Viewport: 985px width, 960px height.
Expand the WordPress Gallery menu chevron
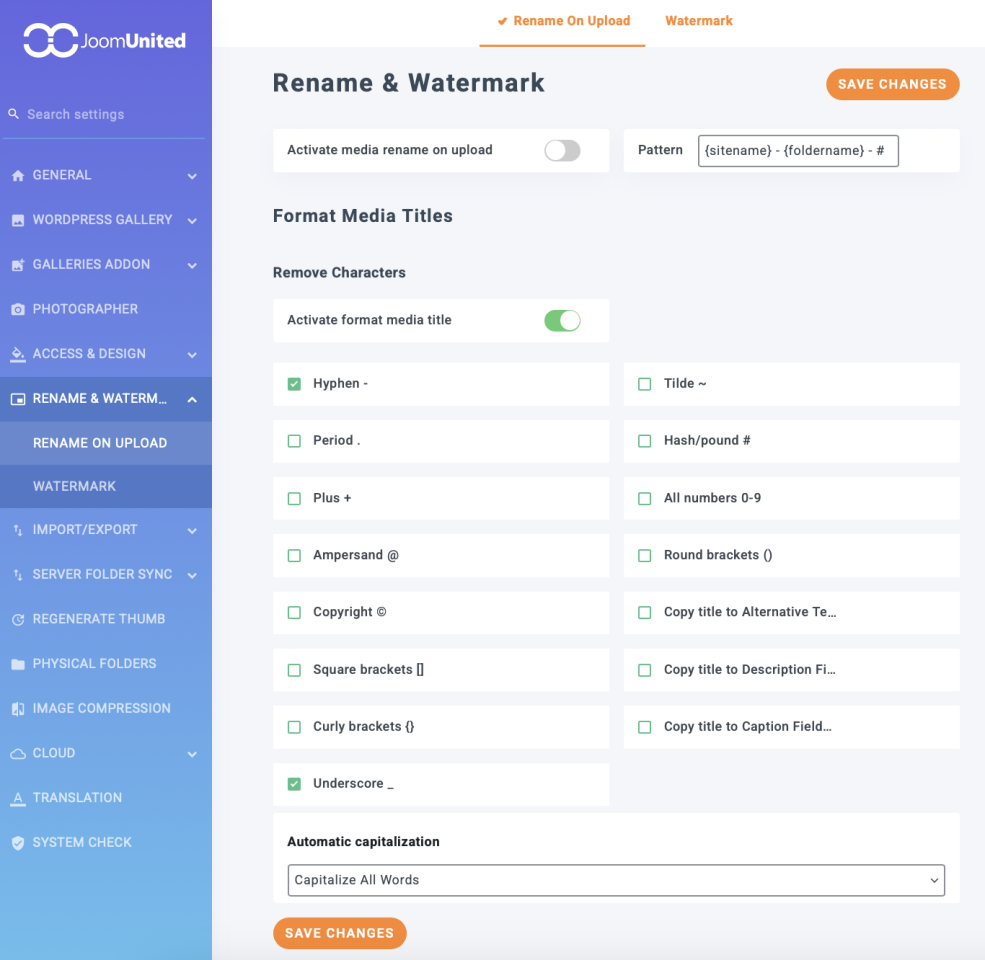192,221
